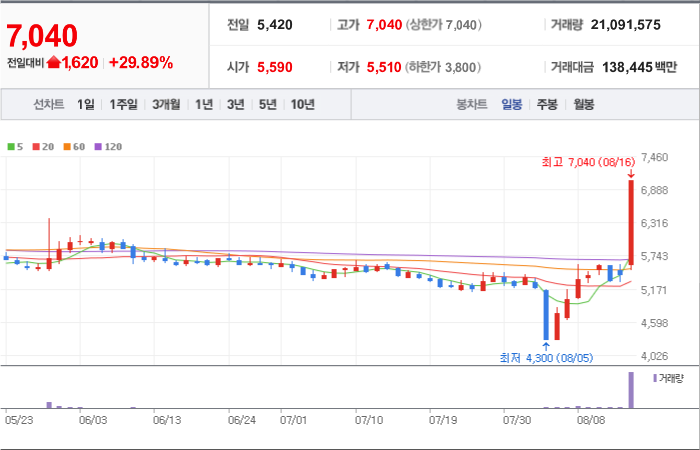Click the red 20-day moving average swatch
This screenshot has width=700, height=450.
pos(36,146)
